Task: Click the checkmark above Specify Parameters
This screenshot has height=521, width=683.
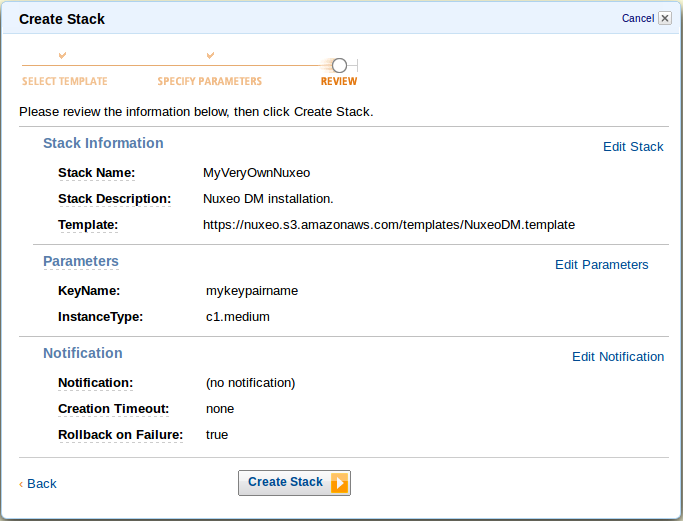Action: (210, 55)
